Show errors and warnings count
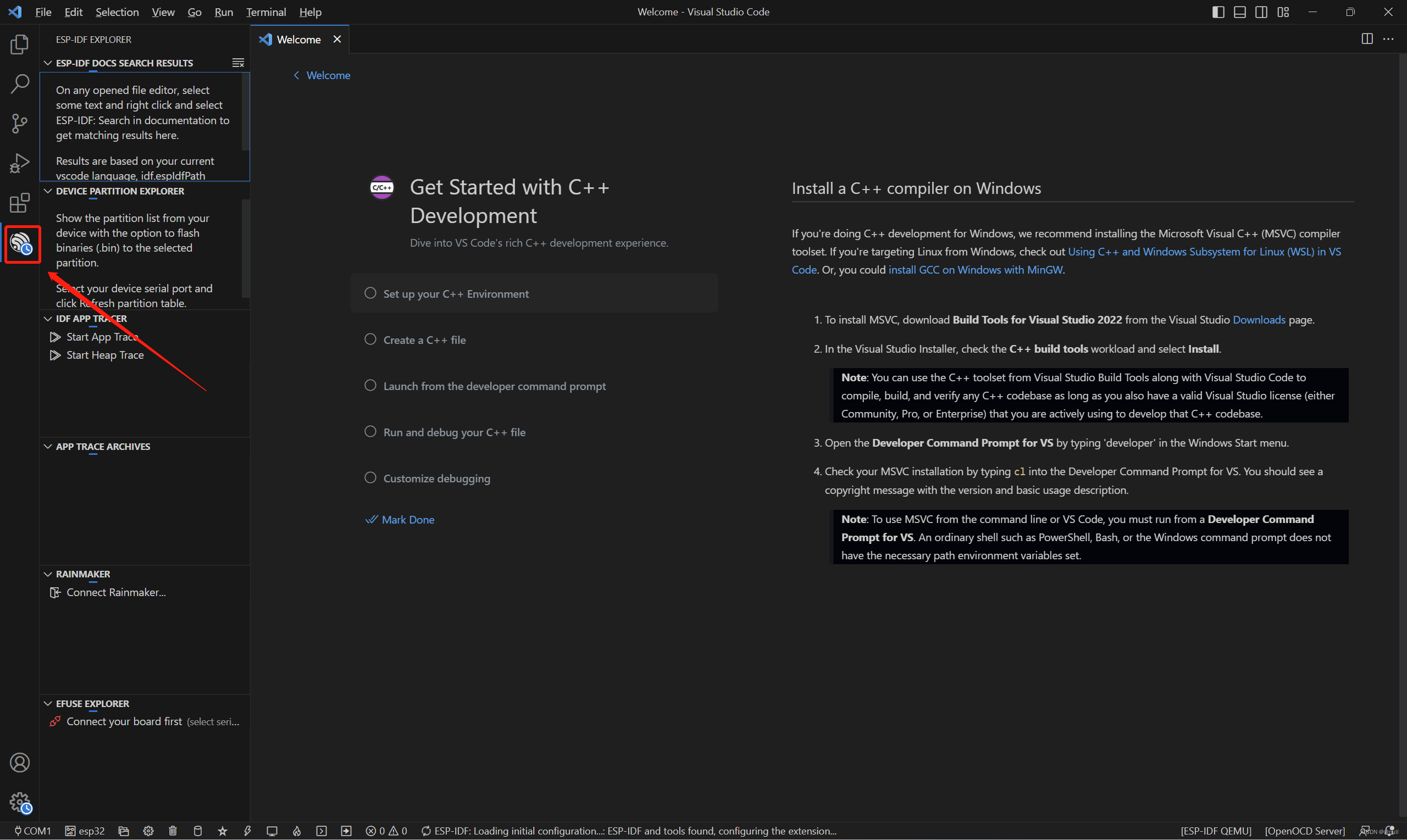The width and height of the screenshot is (1407, 840). click(386, 831)
